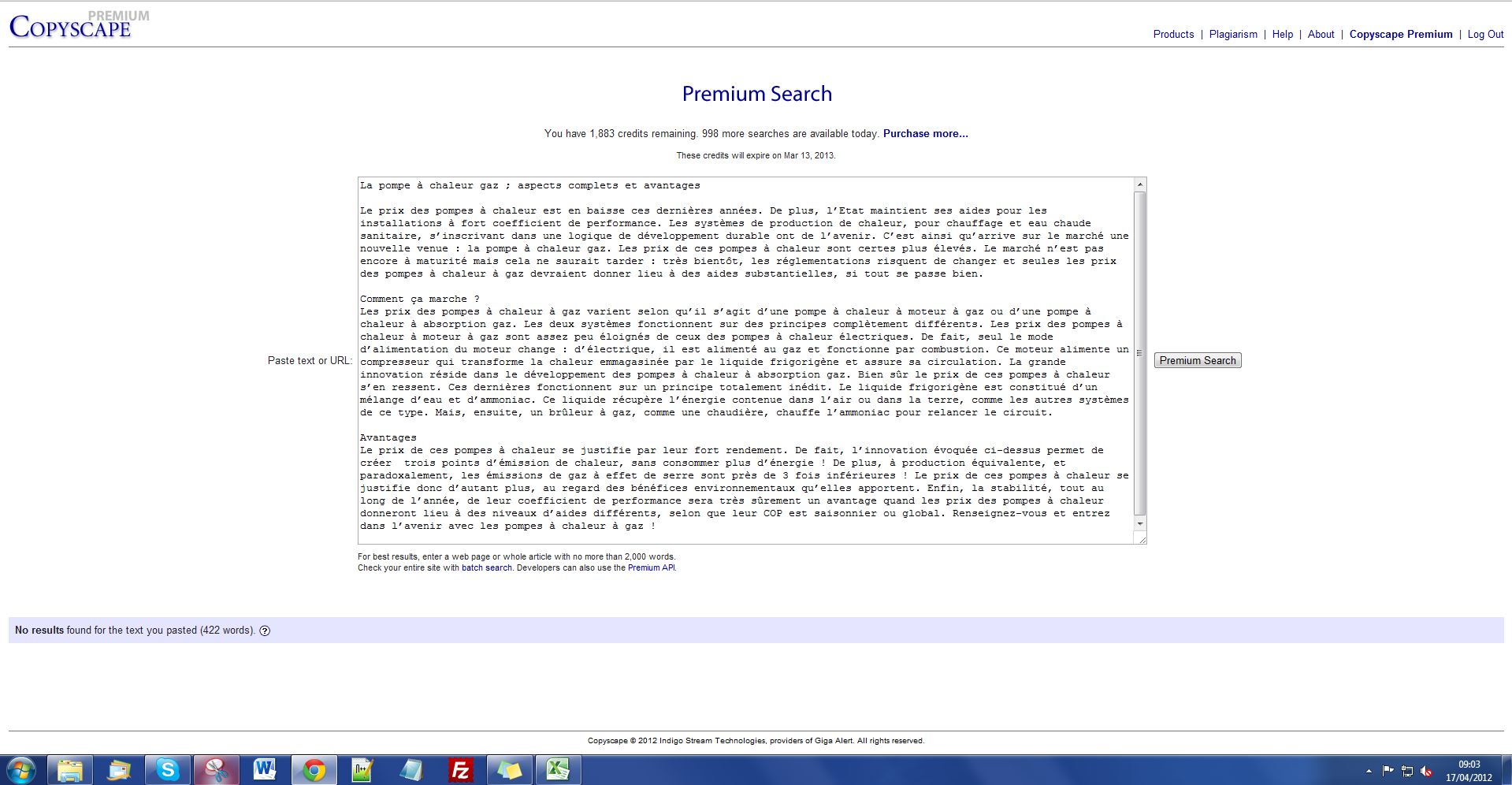Open Snipping Tool in the taskbar
The height and width of the screenshot is (785, 1512).
tap(216, 769)
